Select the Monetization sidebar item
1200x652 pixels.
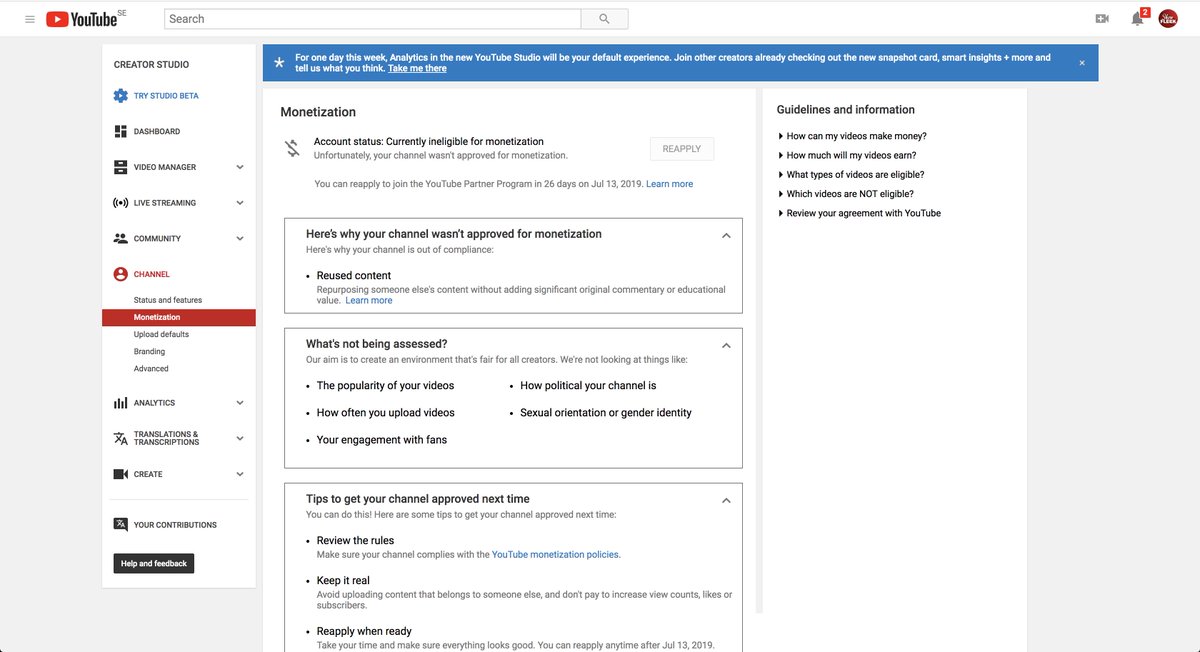tap(179, 318)
